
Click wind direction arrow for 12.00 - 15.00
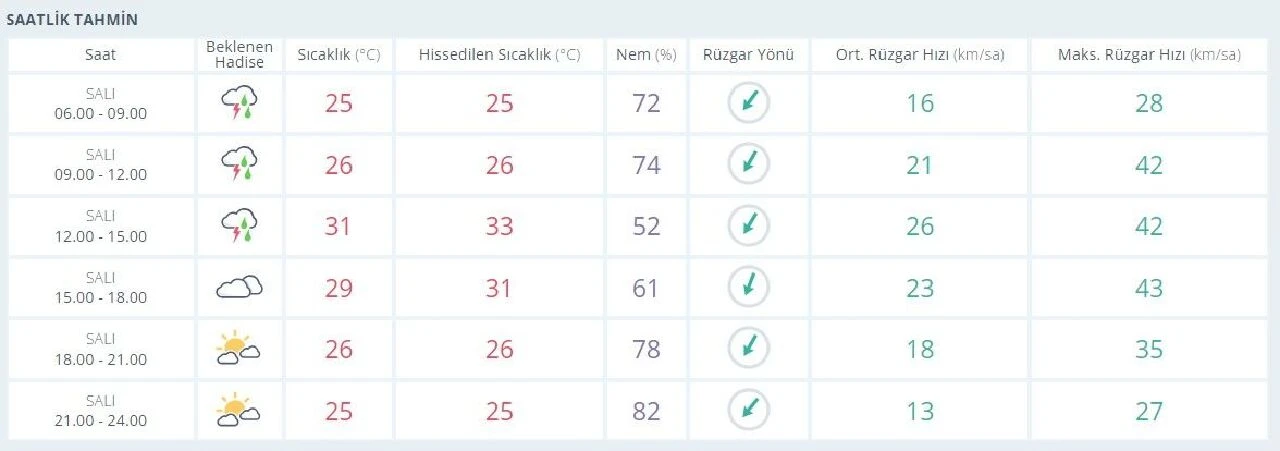[x=748, y=226]
